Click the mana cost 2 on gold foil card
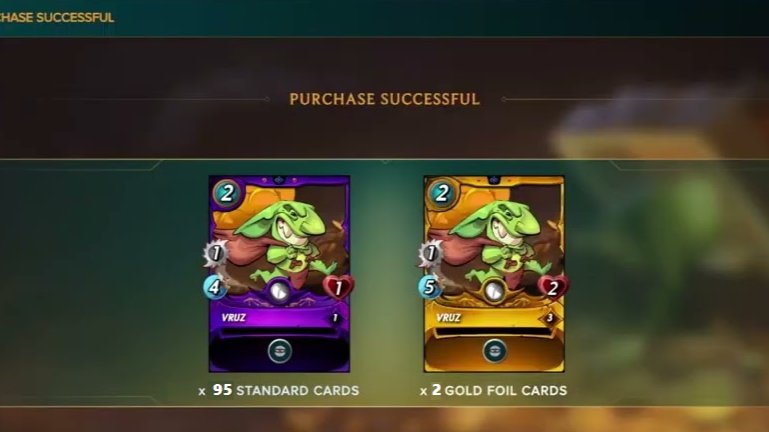The height and width of the screenshot is (432, 769). click(441, 193)
